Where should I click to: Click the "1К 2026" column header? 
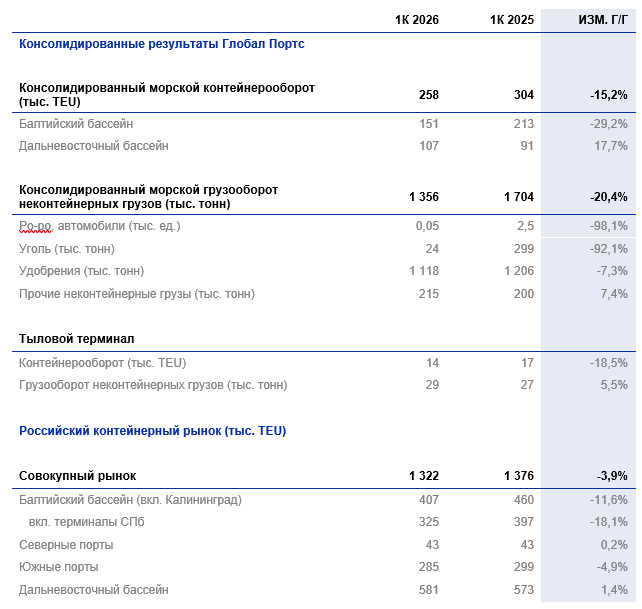coord(417,20)
